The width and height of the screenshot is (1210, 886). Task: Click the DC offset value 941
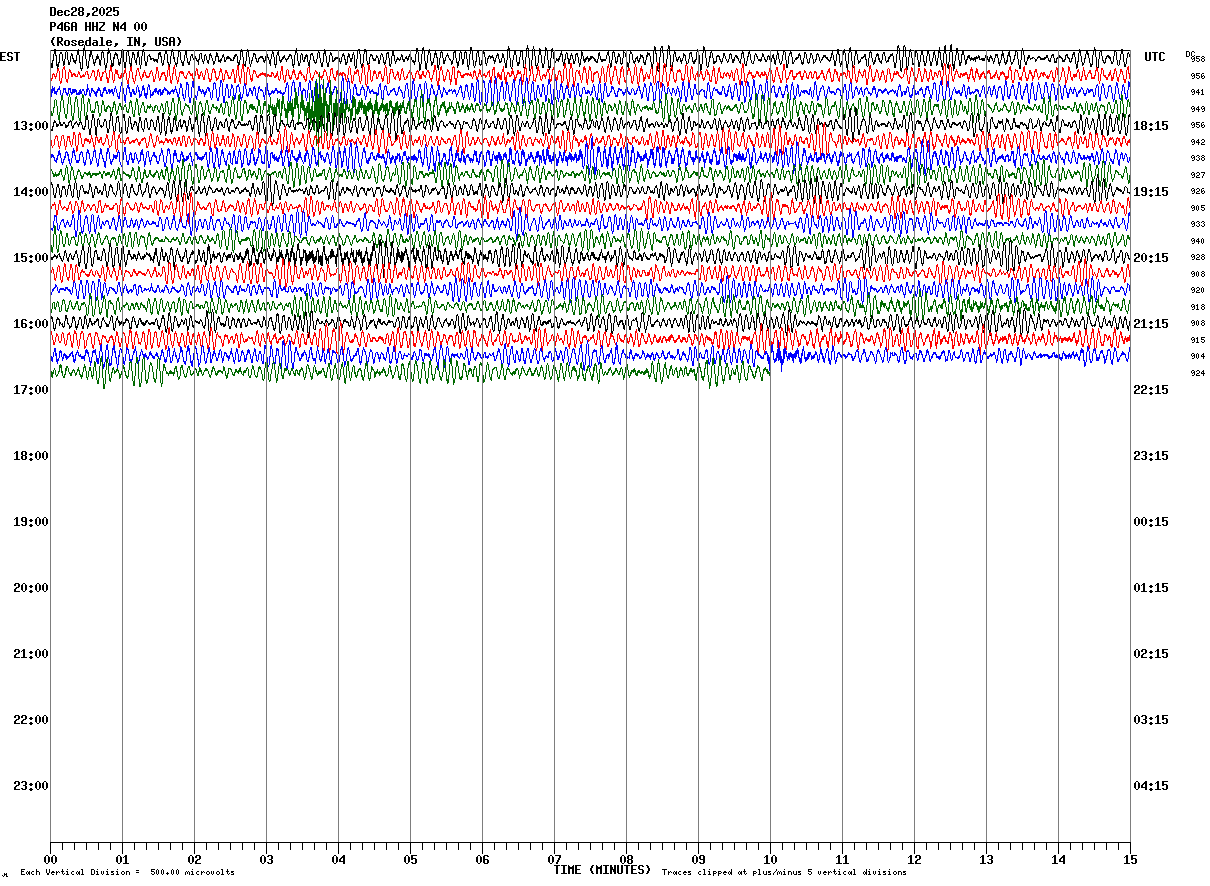click(1197, 92)
